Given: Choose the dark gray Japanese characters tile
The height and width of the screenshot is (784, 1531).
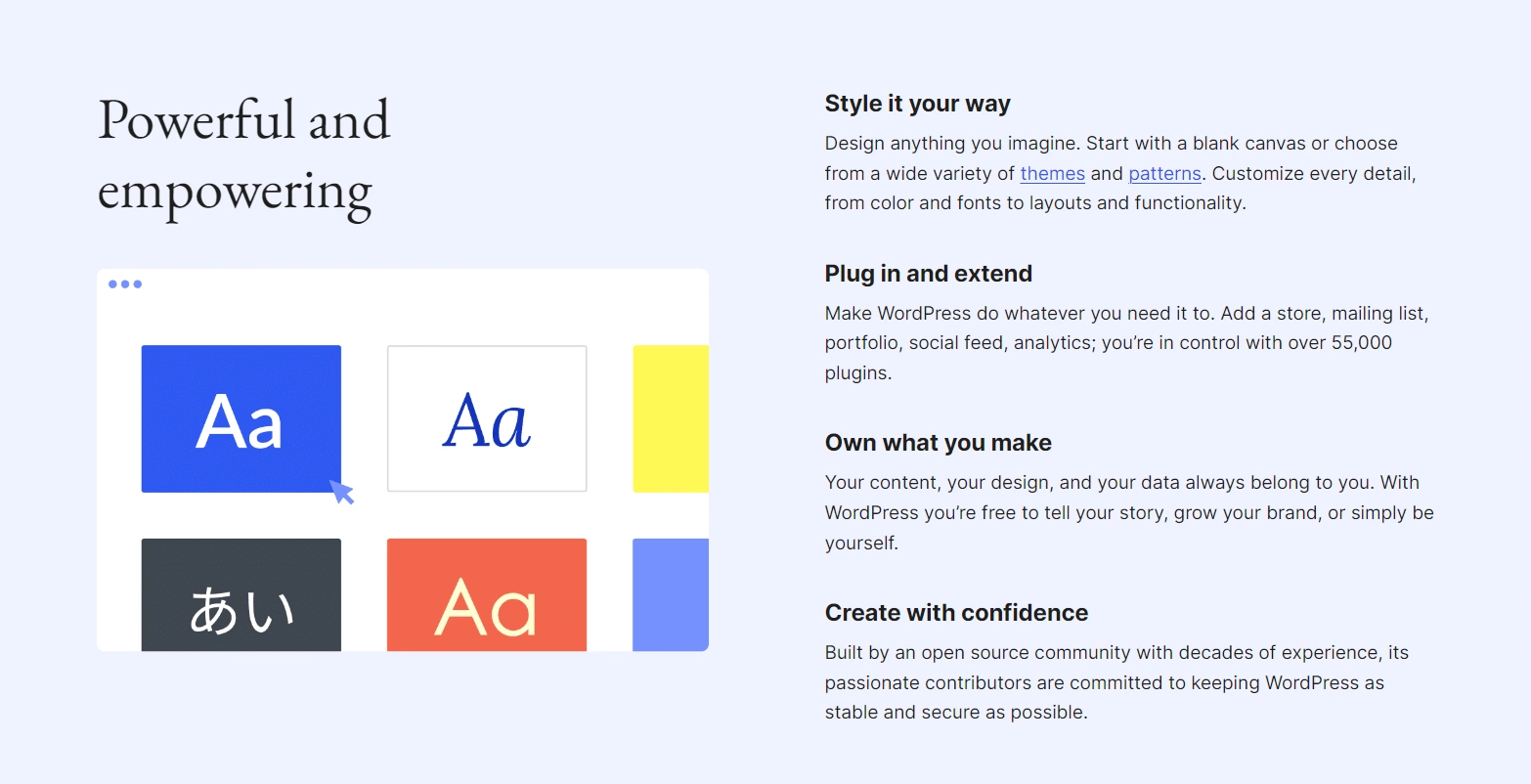Looking at the screenshot, I should [241, 594].
